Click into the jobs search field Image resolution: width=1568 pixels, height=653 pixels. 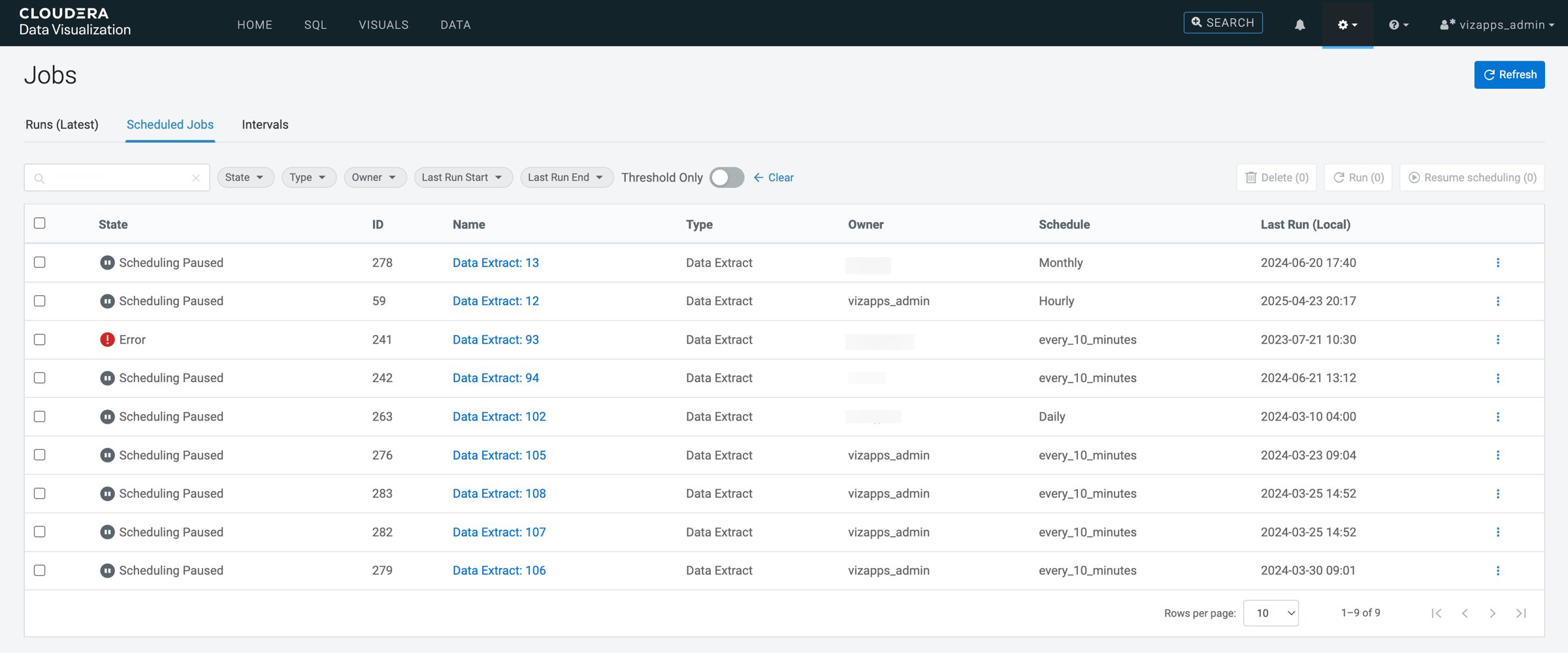pos(116,178)
